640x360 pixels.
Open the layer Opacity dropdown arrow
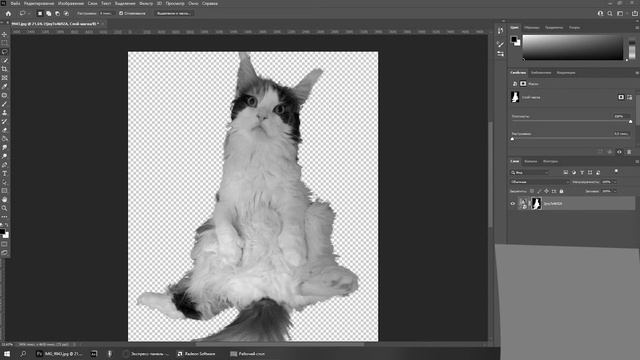[614, 182]
